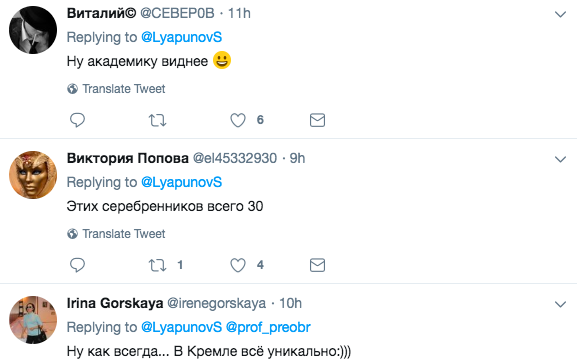Screen dimensions: 577x364
Task: Click Translate Tweet under Виталий's reply
Action: coord(124,89)
